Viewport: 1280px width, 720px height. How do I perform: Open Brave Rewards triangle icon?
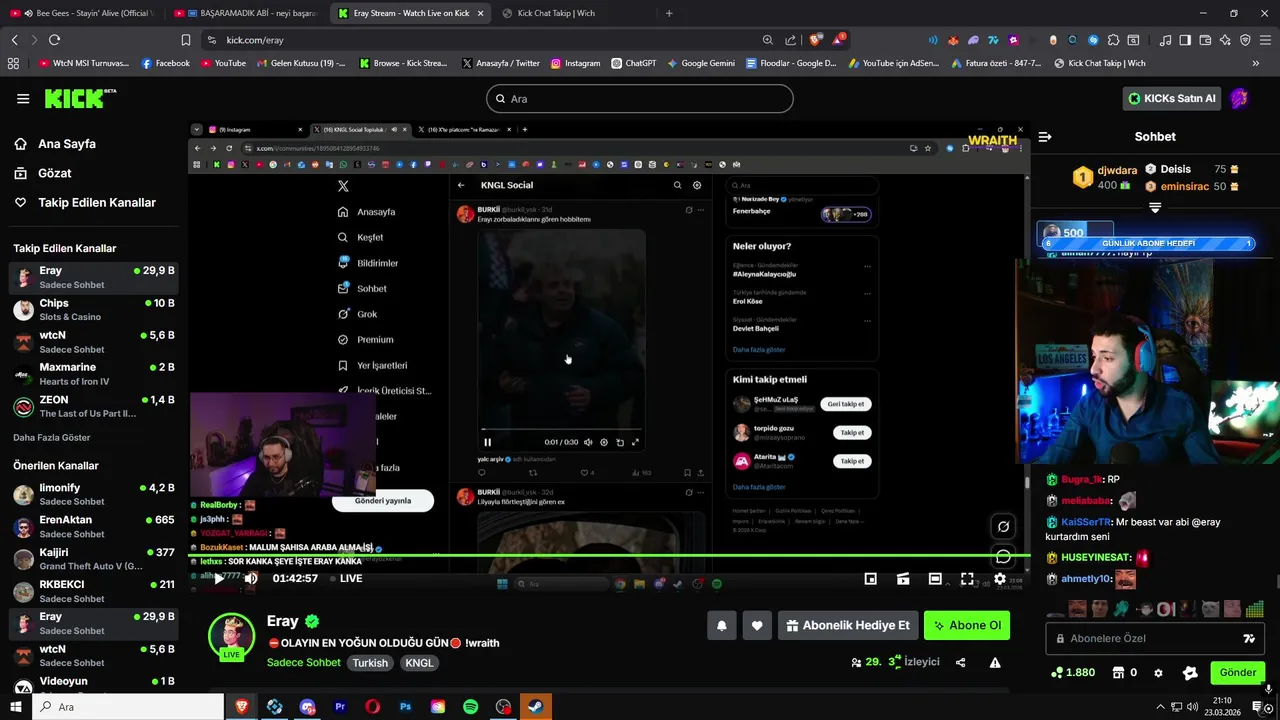click(x=839, y=40)
